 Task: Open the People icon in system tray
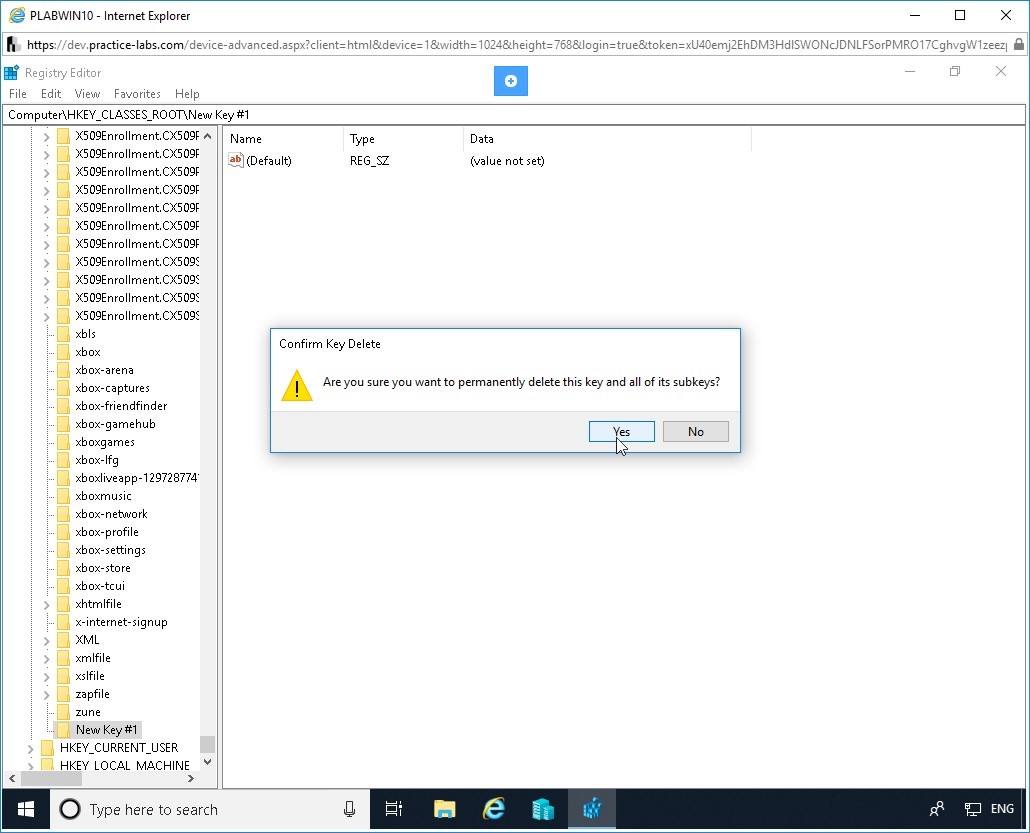point(937,809)
